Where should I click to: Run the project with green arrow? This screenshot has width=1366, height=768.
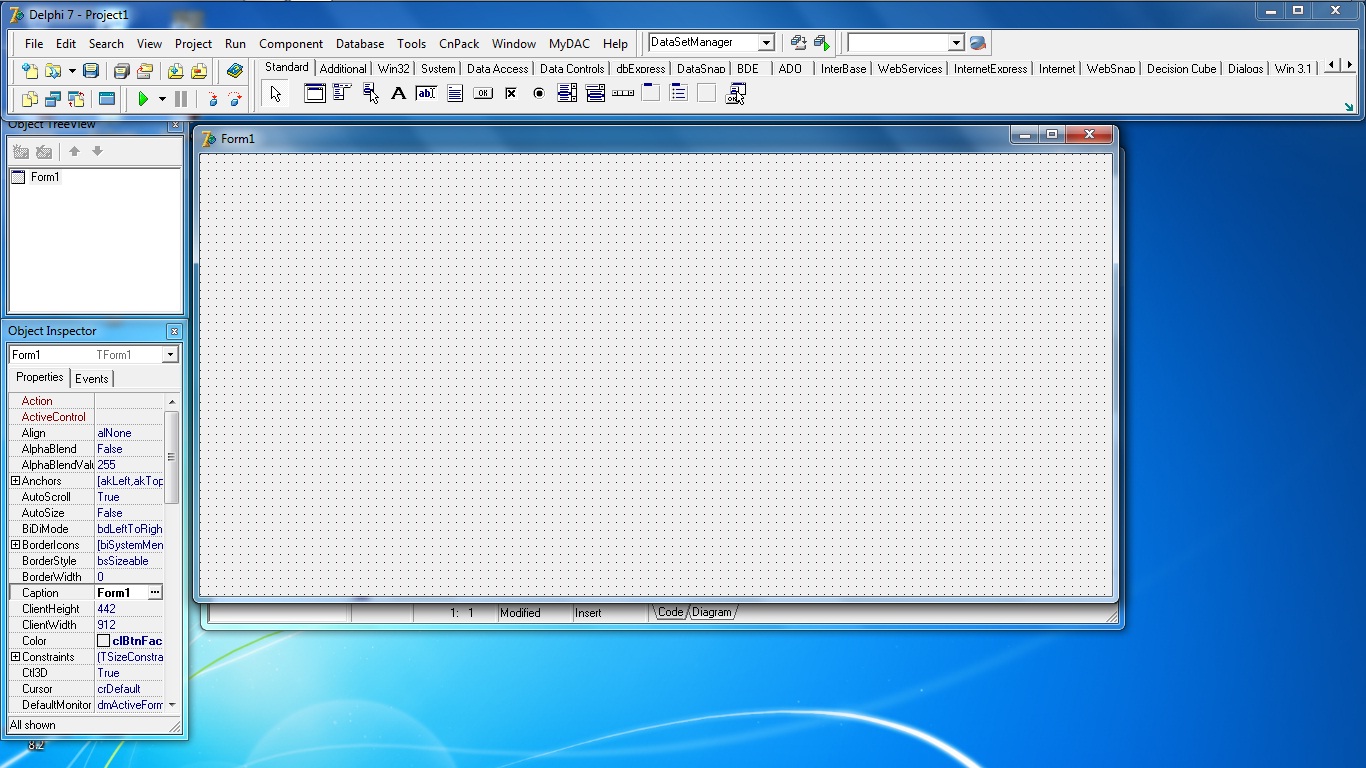pos(144,99)
